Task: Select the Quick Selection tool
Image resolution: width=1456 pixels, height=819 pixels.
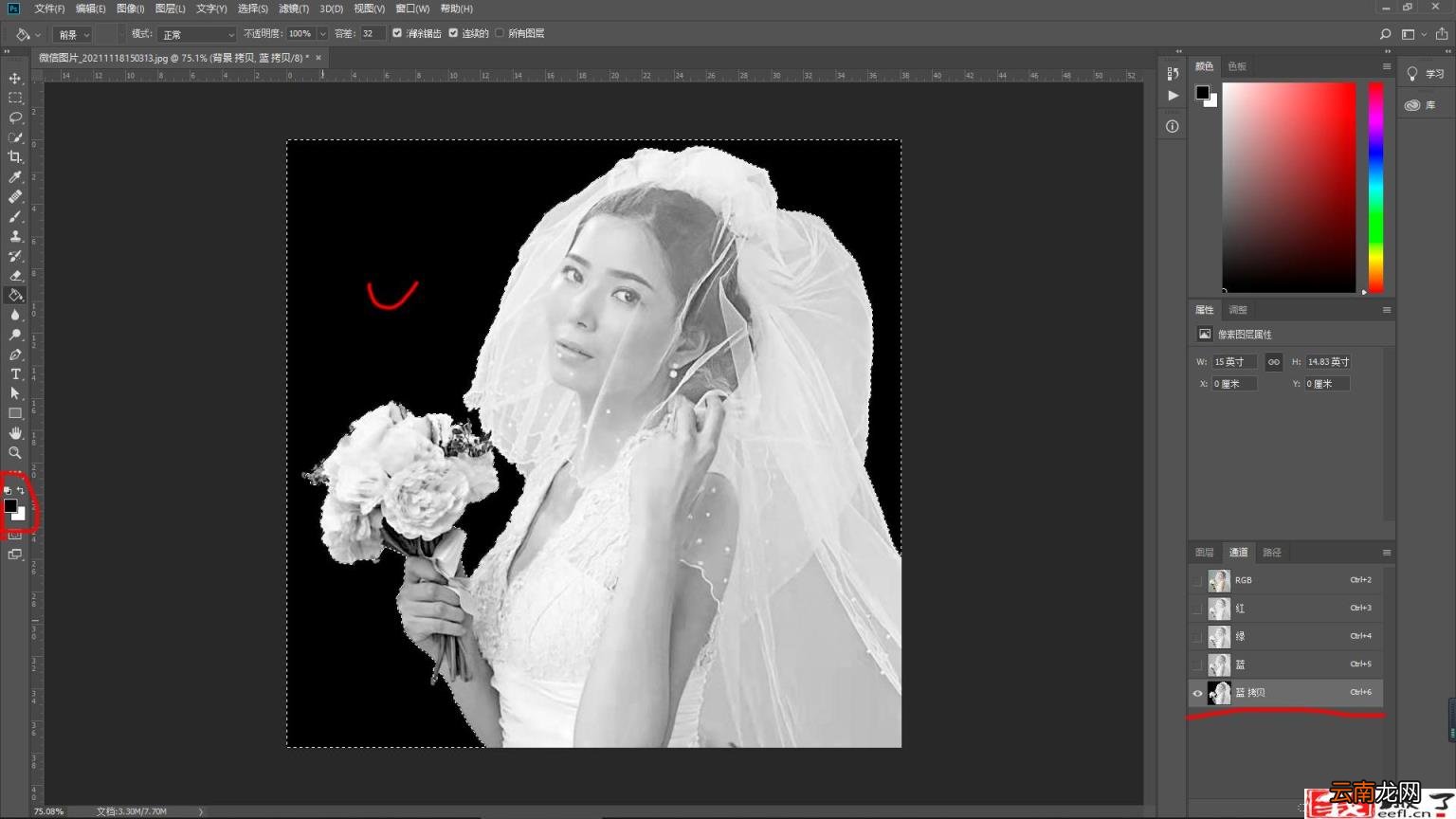Action: [15, 137]
